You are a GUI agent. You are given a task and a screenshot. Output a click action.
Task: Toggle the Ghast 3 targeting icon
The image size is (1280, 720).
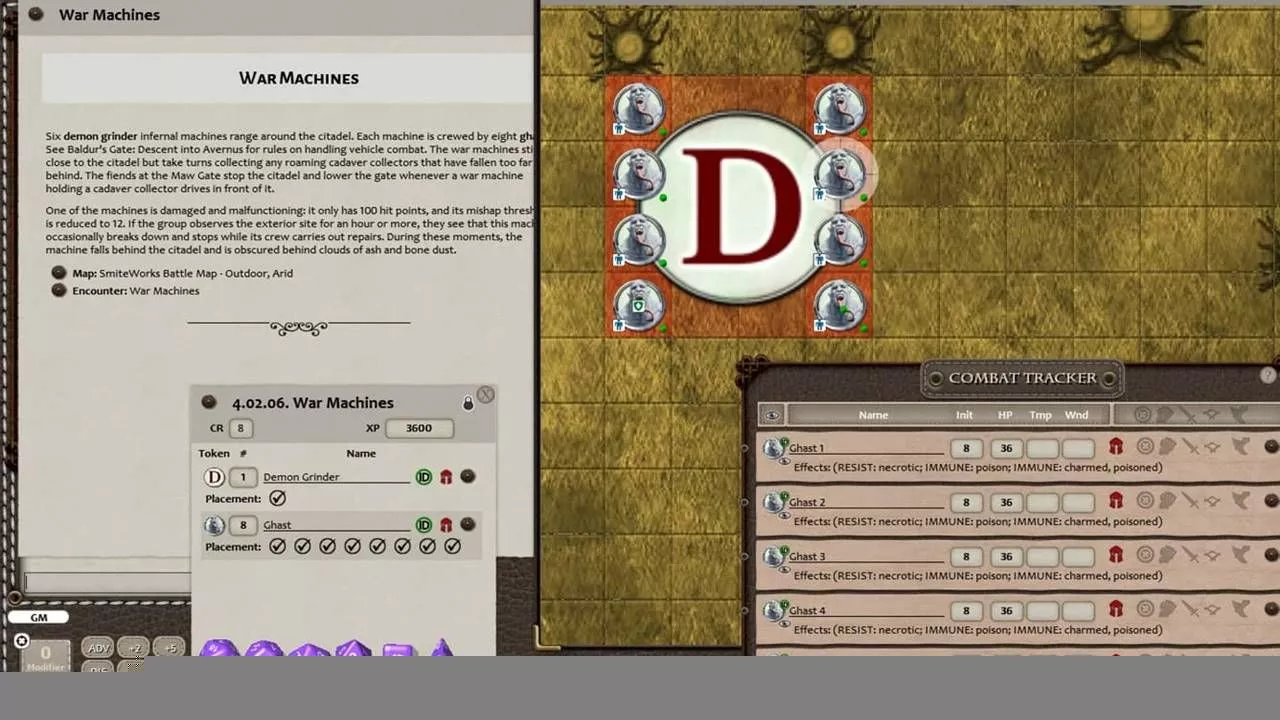point(1146,554)
